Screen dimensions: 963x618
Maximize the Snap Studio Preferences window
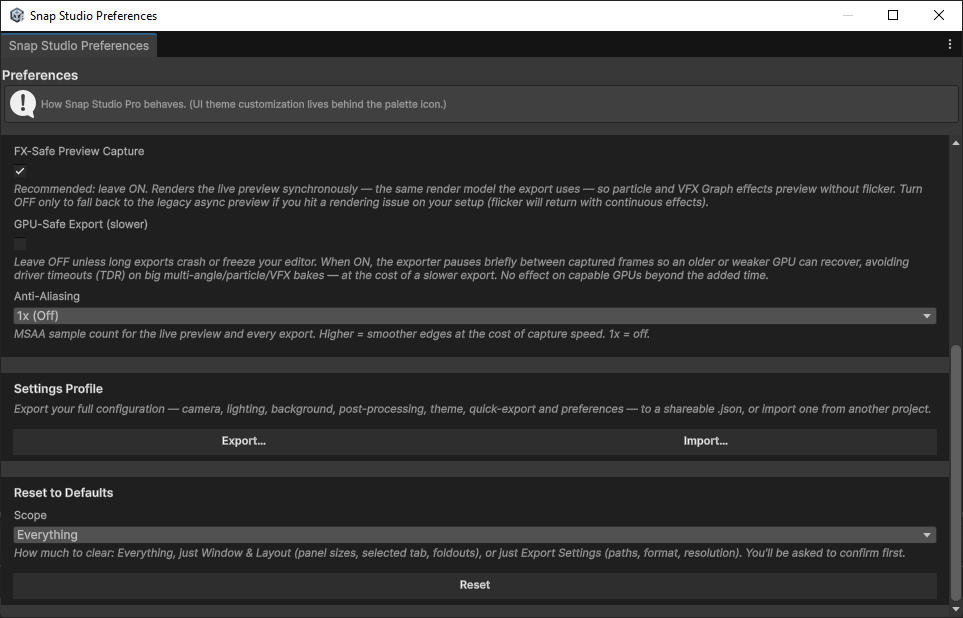893,15
